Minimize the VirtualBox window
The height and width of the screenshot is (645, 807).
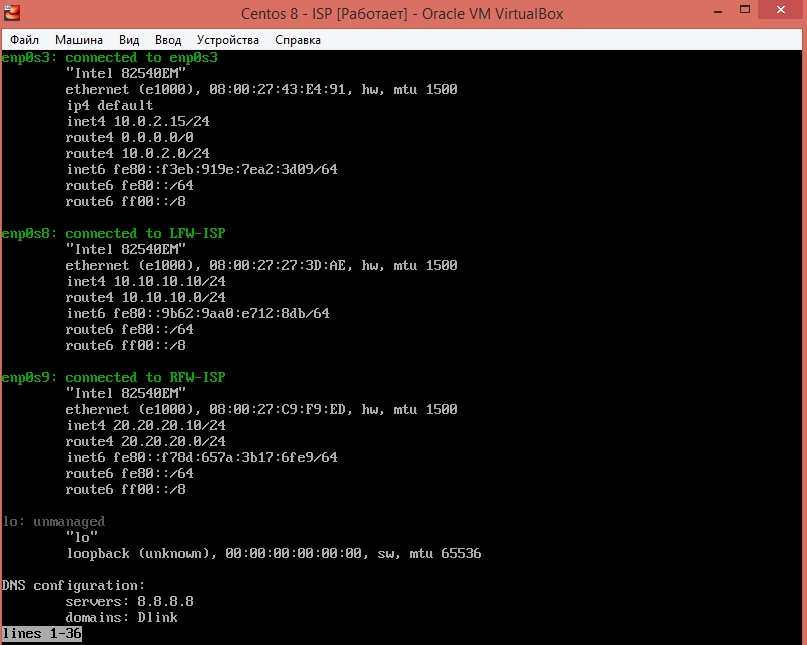coord(718,11)
